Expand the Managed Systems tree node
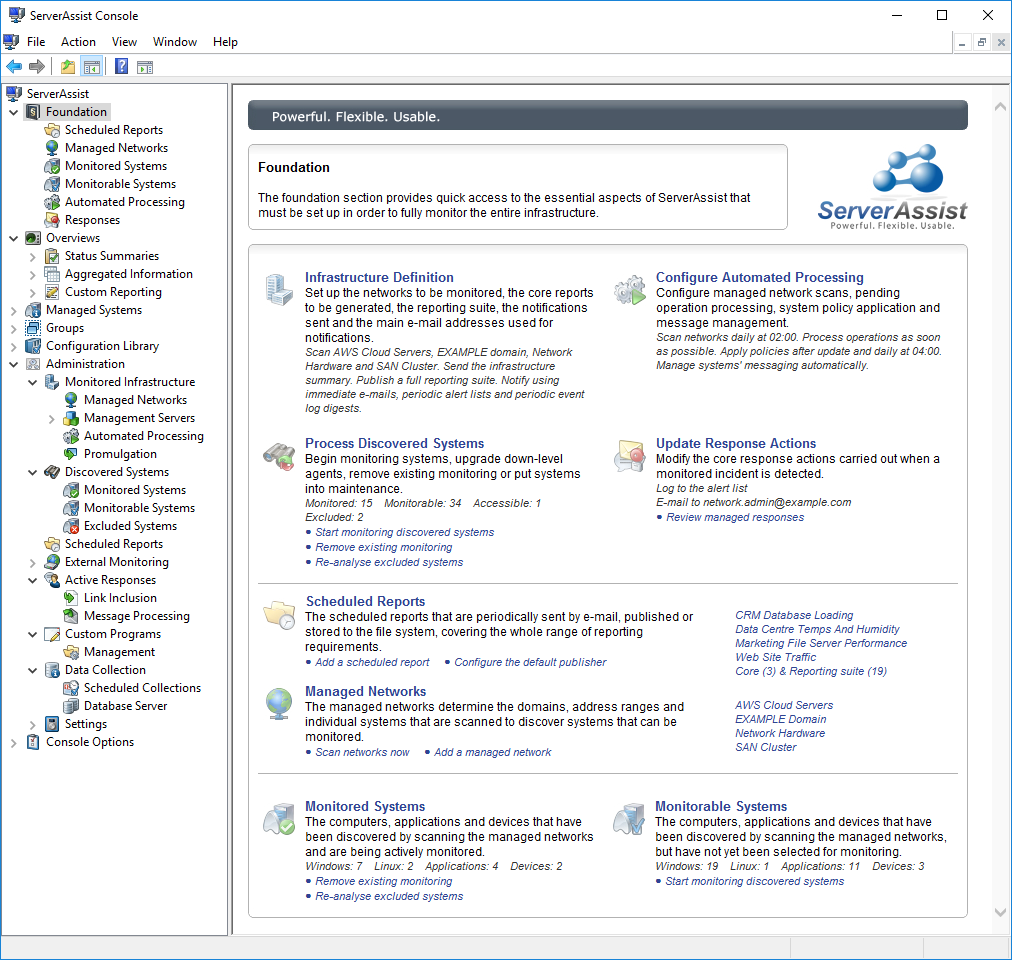The width and height of the screenshot is (1012, 960). tap(14, 311)
